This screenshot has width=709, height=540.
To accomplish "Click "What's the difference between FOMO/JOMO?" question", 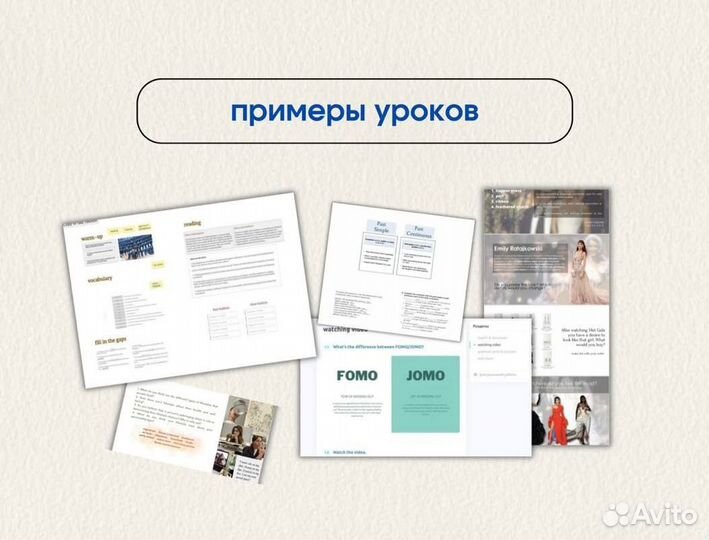I will (378, 347).
